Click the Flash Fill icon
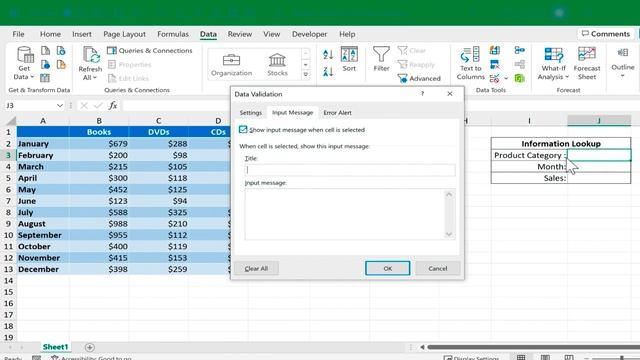The height and width of the screenshot is (360, 640). (495, 51)
